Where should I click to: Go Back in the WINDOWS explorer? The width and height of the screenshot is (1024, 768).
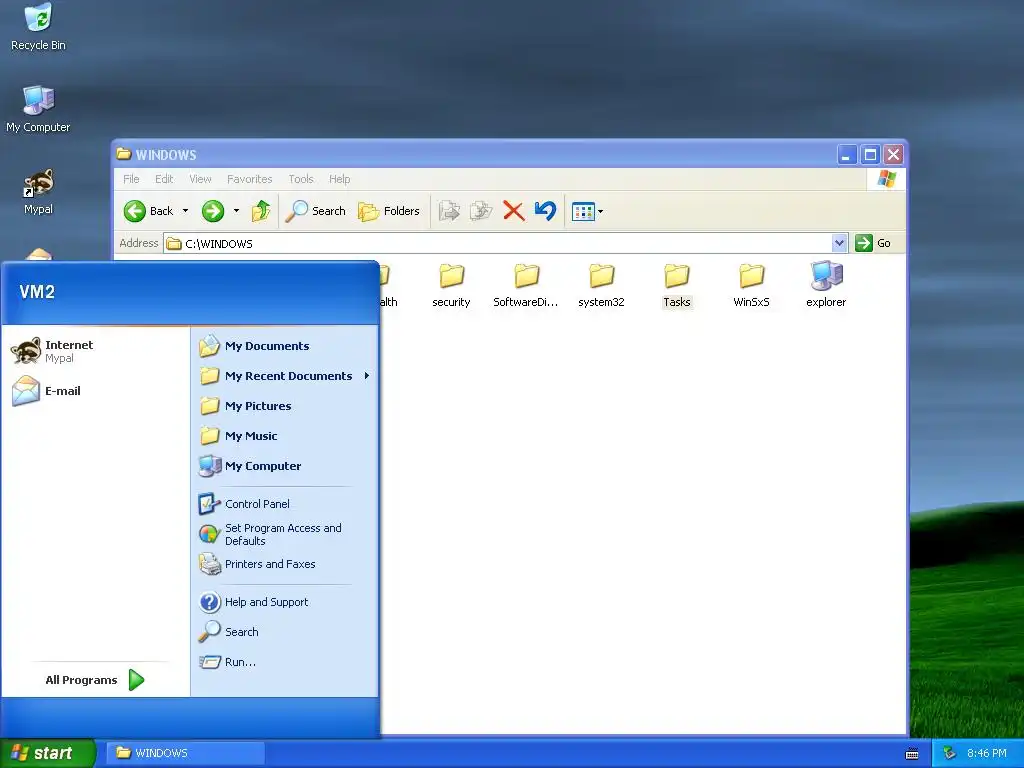(149, 211)
